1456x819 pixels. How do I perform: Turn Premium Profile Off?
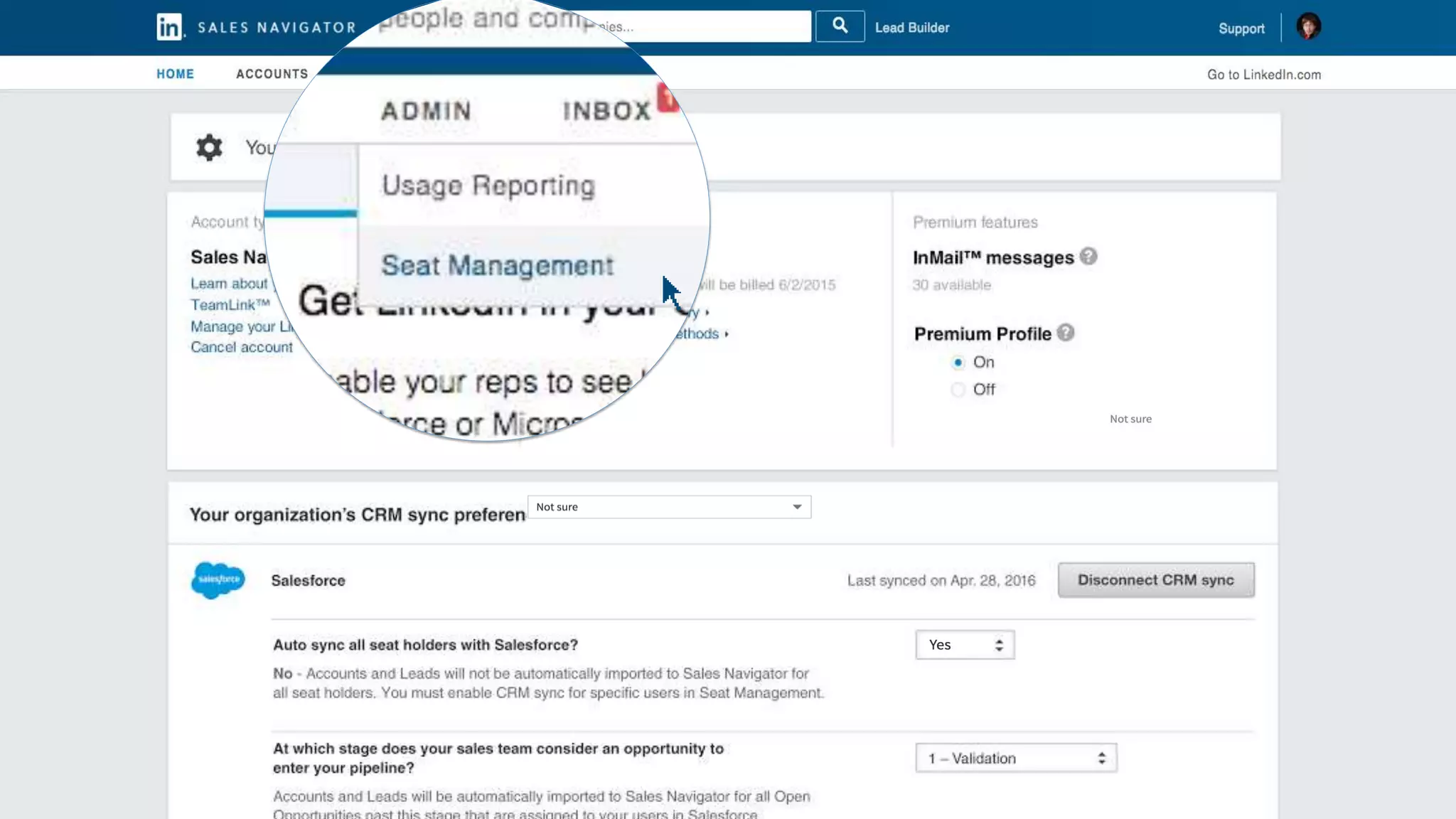(x=958, y=390)
